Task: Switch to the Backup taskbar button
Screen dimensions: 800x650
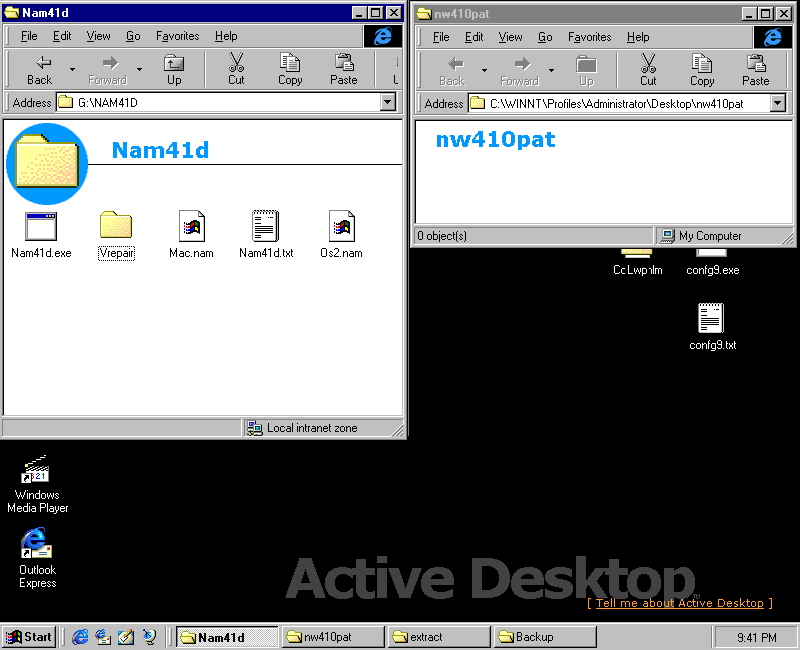Action: coord(545,637)
